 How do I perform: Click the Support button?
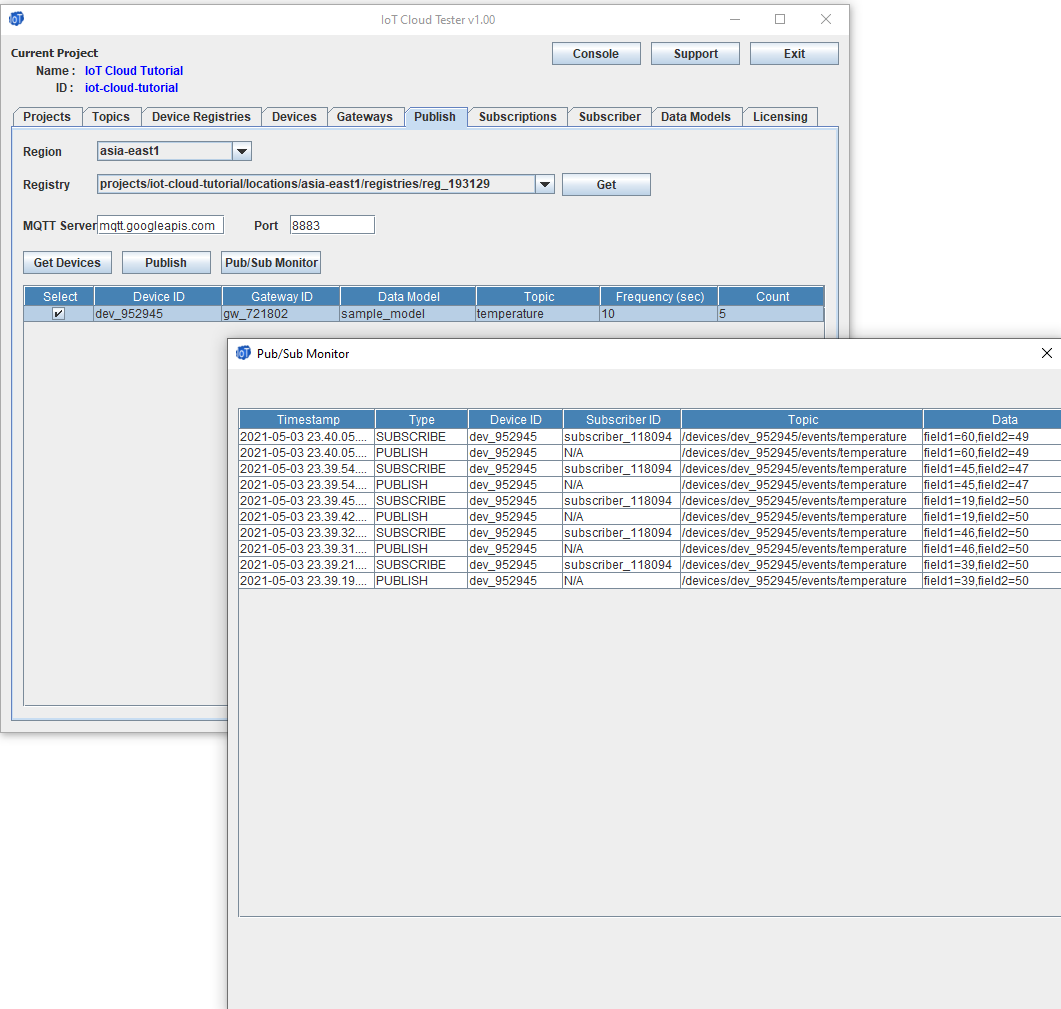tap(696, 53)
